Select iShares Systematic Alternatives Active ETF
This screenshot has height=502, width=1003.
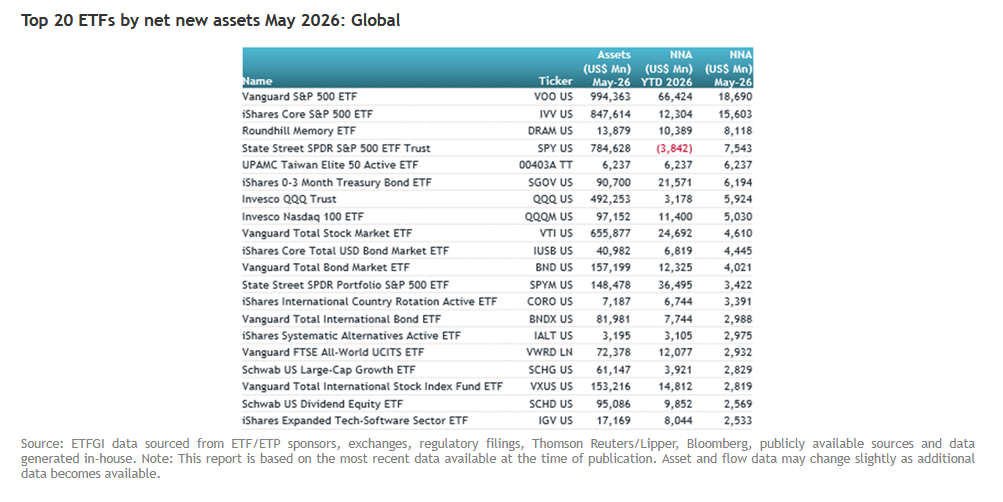pos(351,335)
